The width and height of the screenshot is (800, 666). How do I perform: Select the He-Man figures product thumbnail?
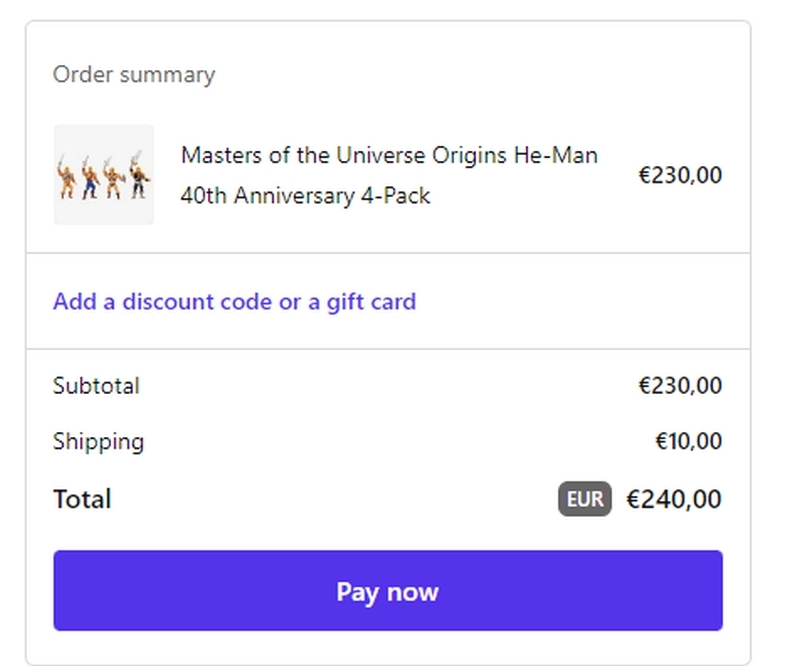click(104, 175)
